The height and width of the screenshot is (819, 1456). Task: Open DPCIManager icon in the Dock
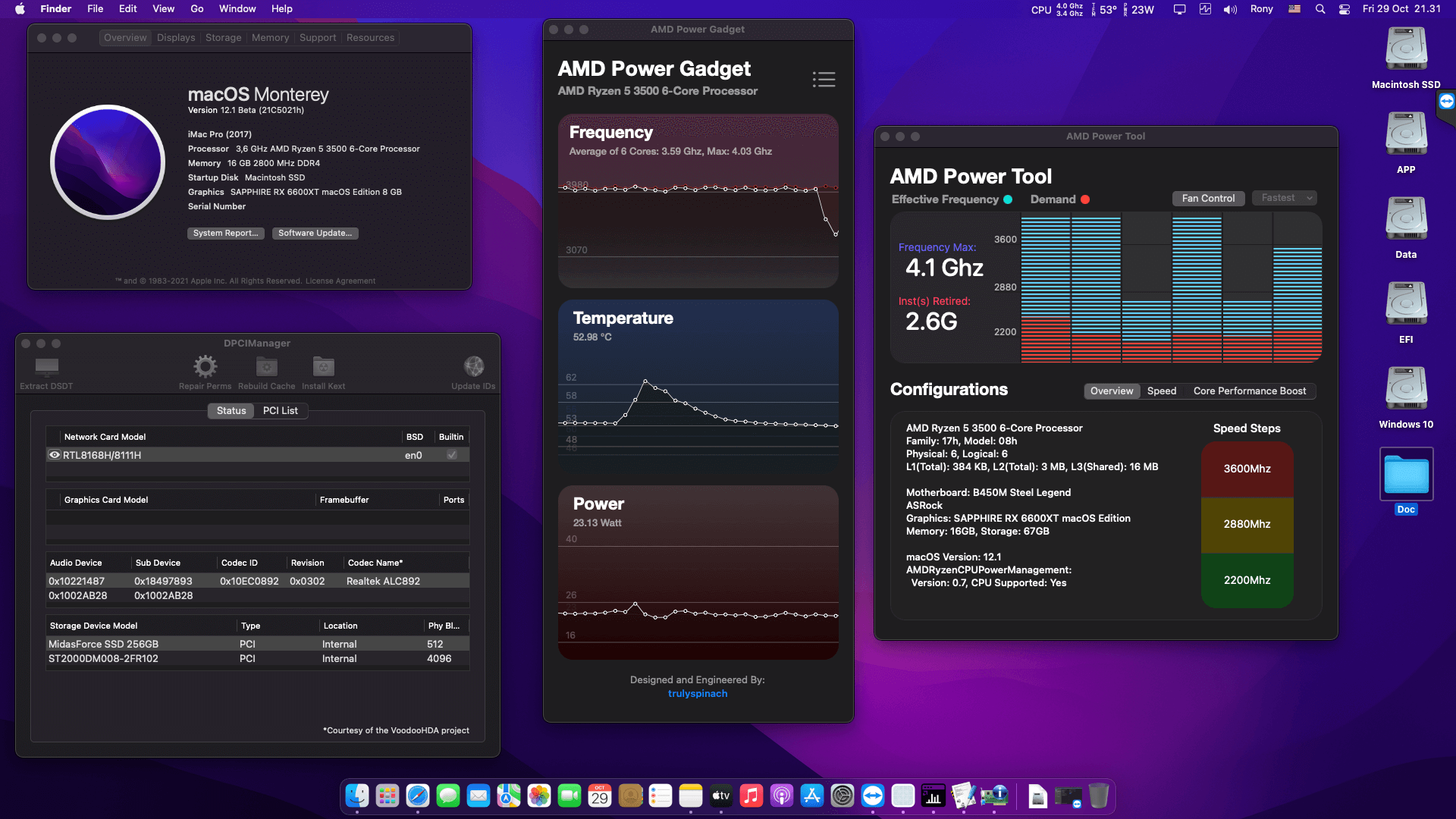(994, 795)
